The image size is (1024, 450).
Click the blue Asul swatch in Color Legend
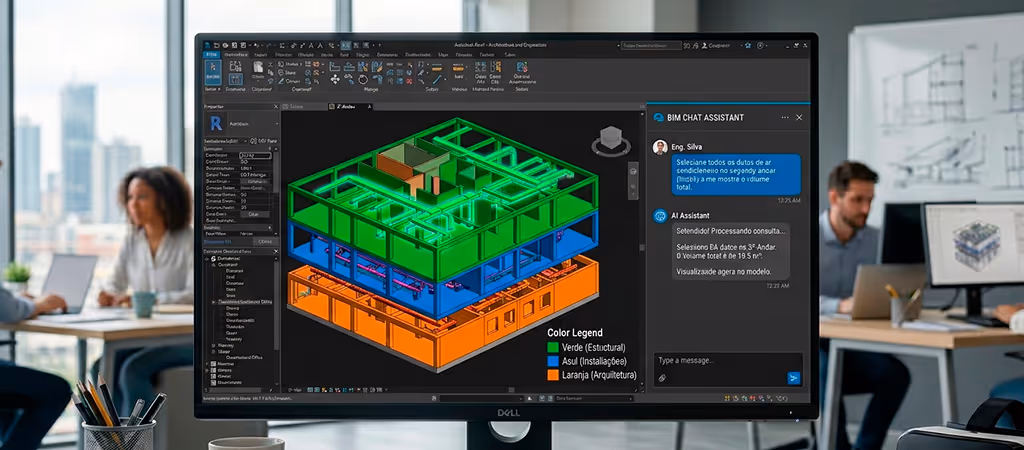coord(553,362)
